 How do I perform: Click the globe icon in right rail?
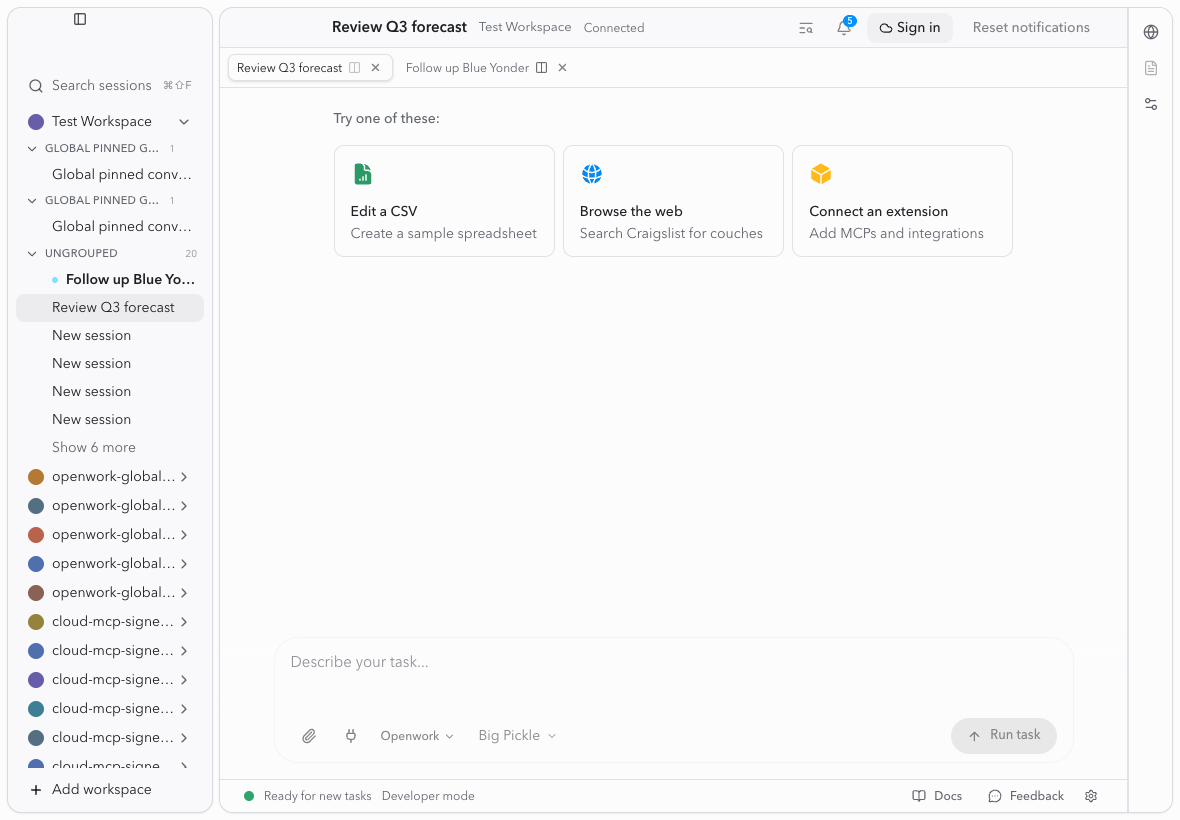click(1151, 32)
